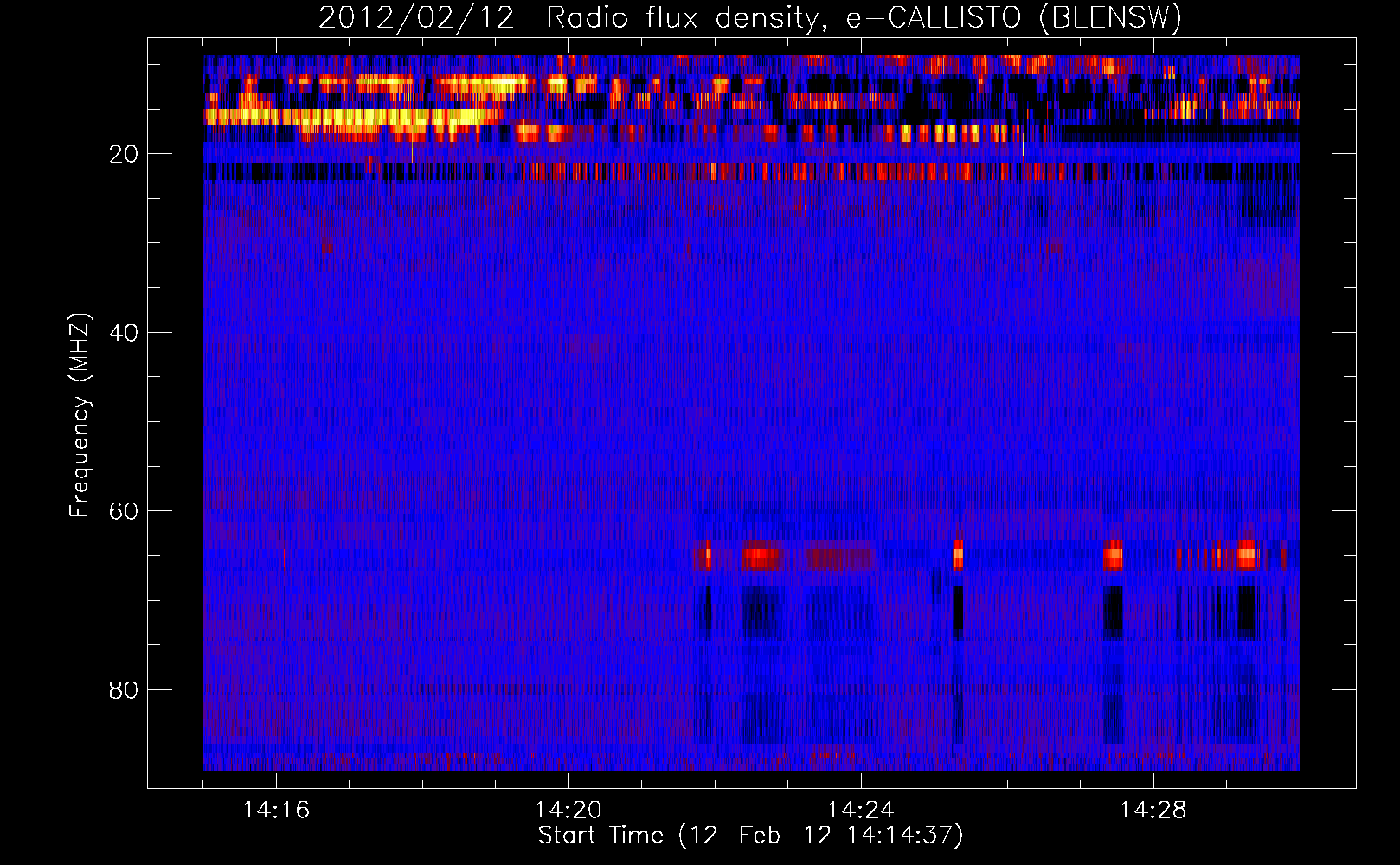
Task: Click the time tick label '14:24'
Action: [x=861, y=811]
